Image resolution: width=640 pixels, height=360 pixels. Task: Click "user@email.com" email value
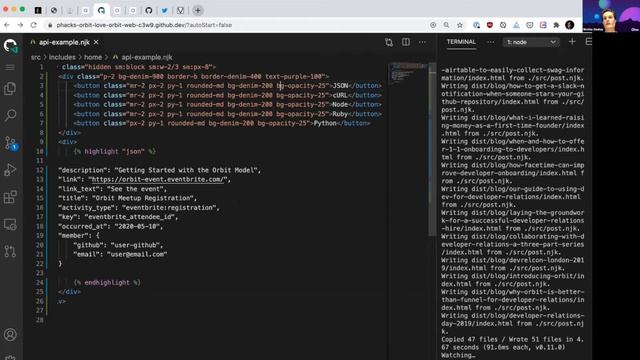tap(137, 254)
